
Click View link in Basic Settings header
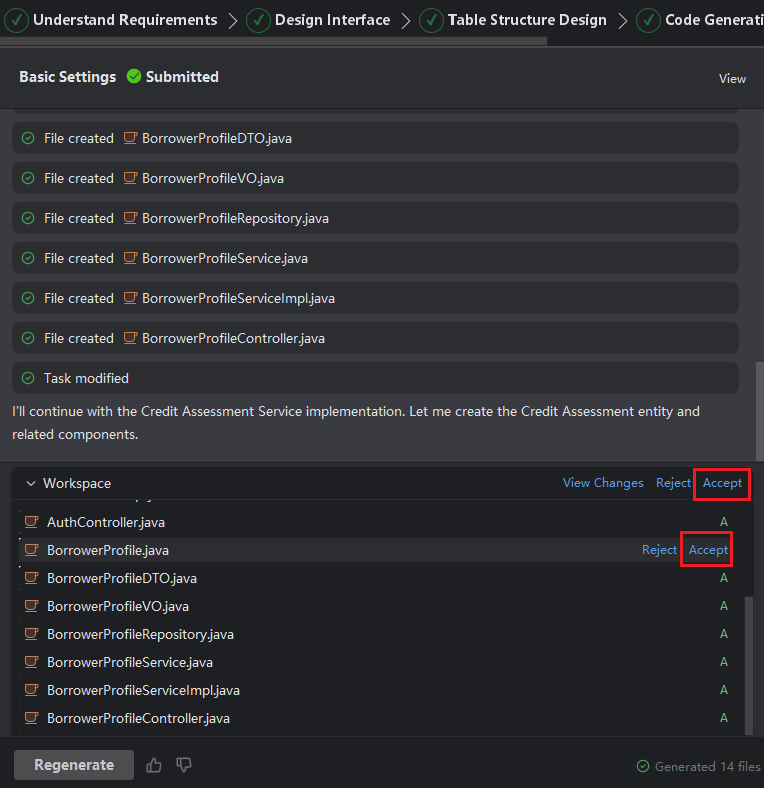pos(732,78)
